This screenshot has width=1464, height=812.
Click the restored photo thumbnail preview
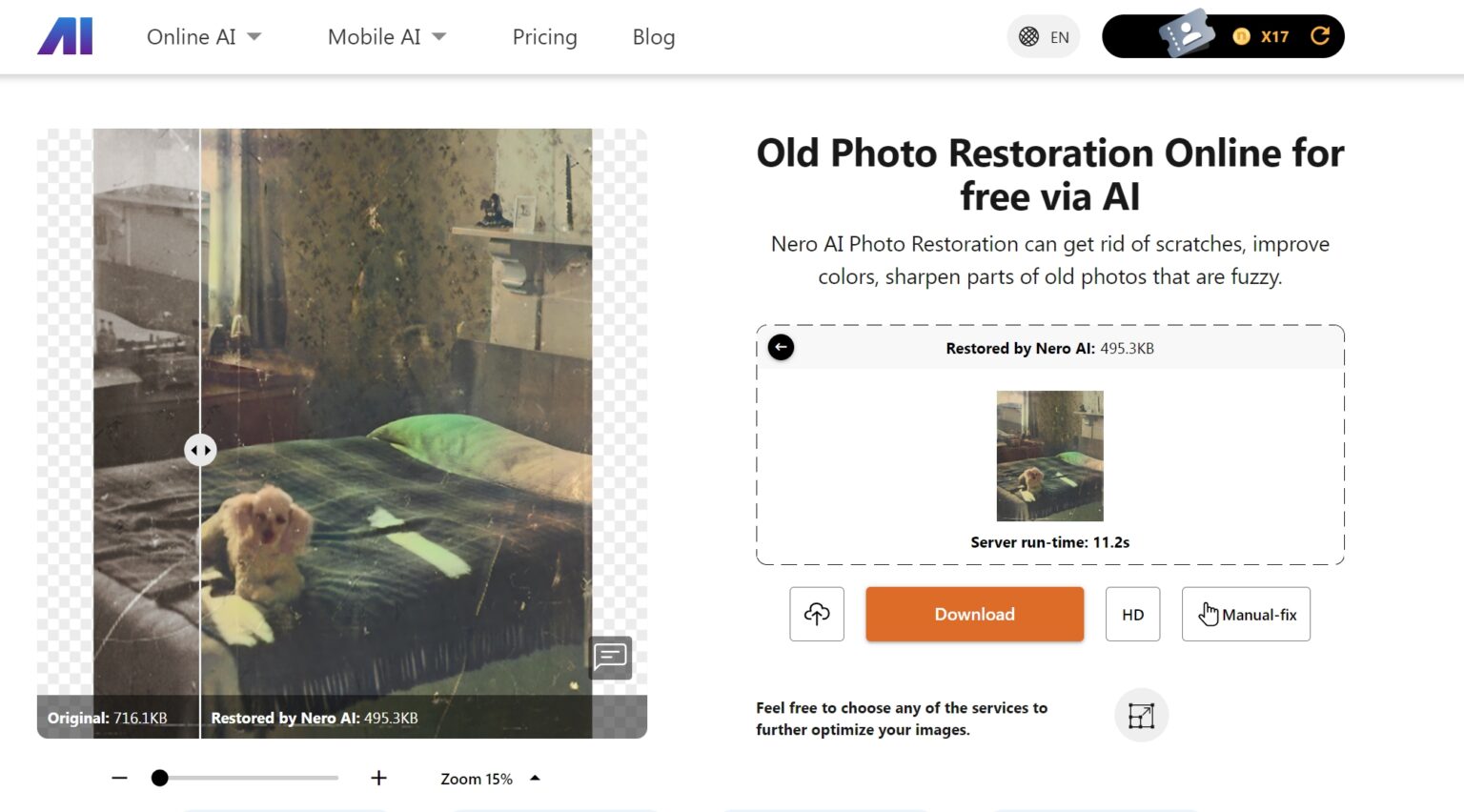tap(1049, 456)
